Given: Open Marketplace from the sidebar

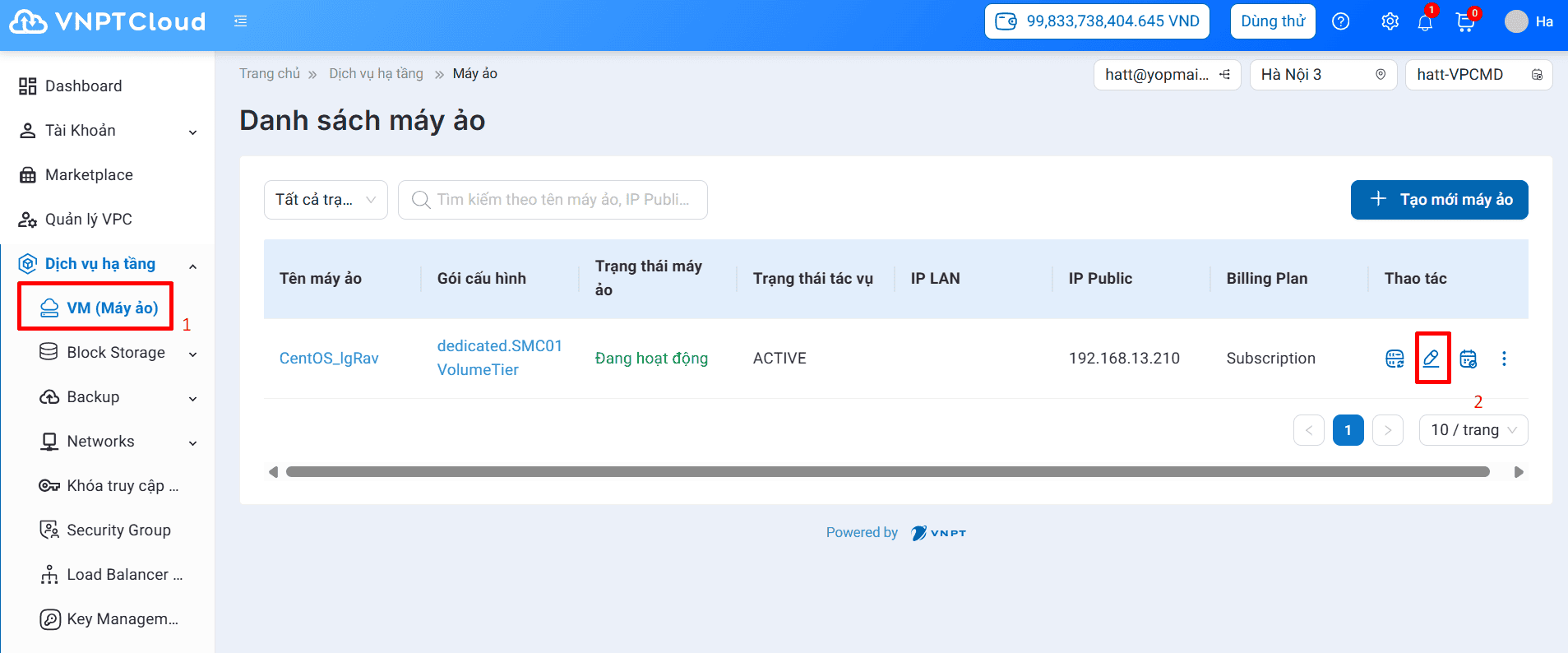Looking at the screenshot, I should 89,175.
